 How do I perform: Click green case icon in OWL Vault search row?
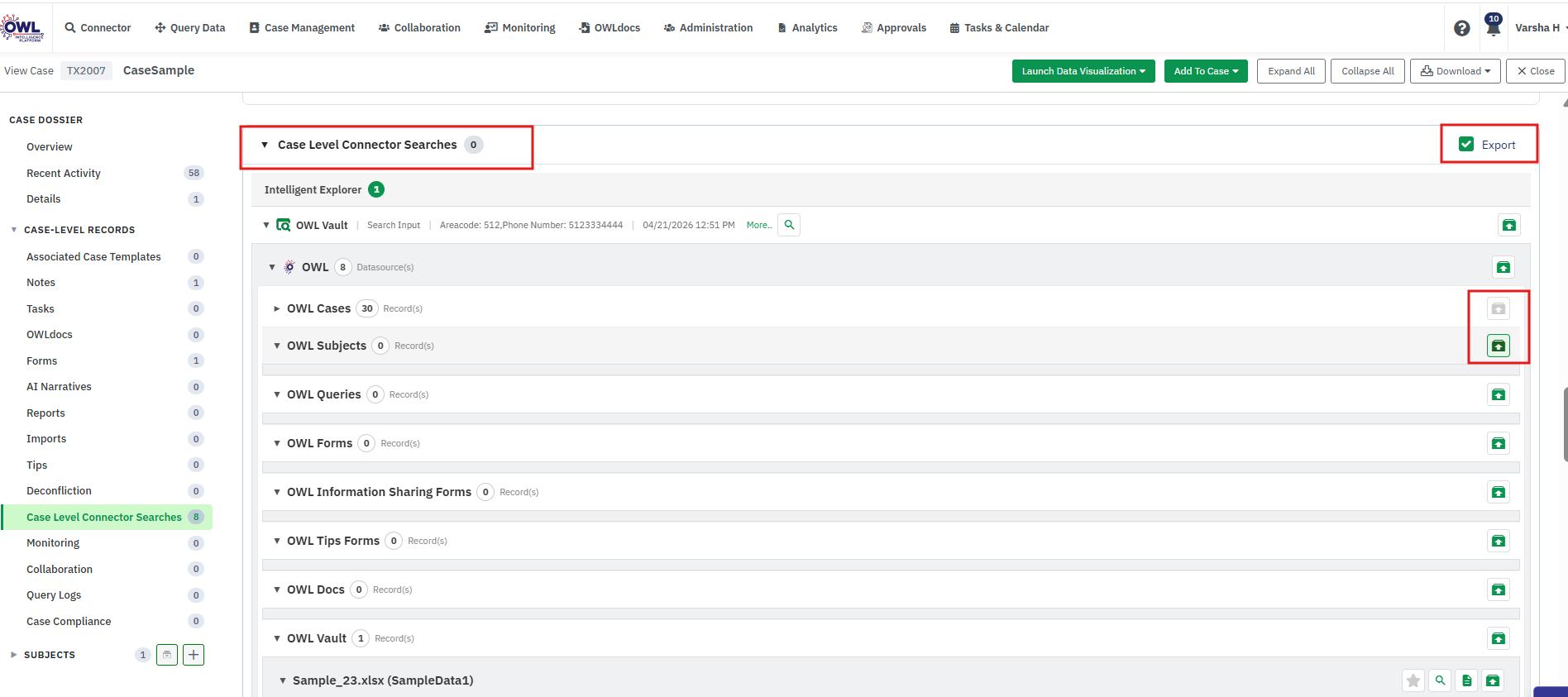pyautogui.click(x=1509, y=225)
